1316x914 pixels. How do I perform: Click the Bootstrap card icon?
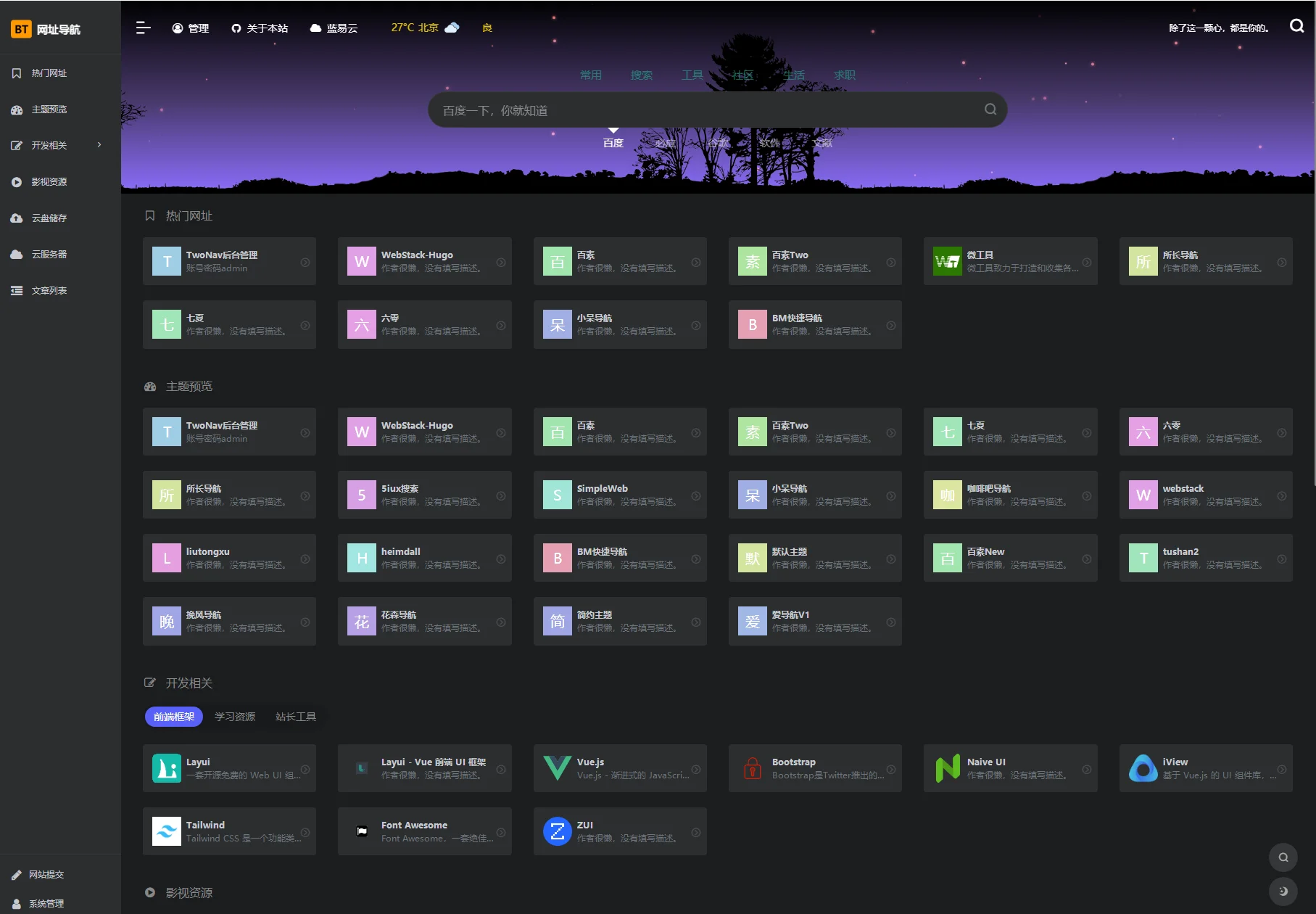[752, 768]
